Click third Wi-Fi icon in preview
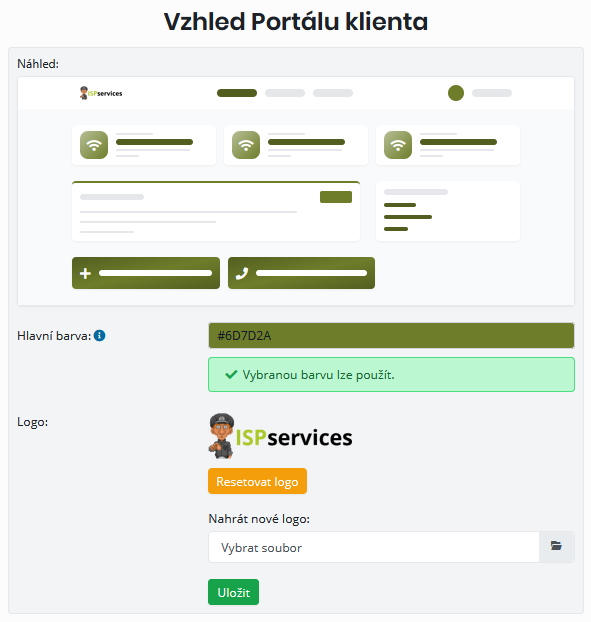This screenshot has width=591, height=622. point(398,145)
